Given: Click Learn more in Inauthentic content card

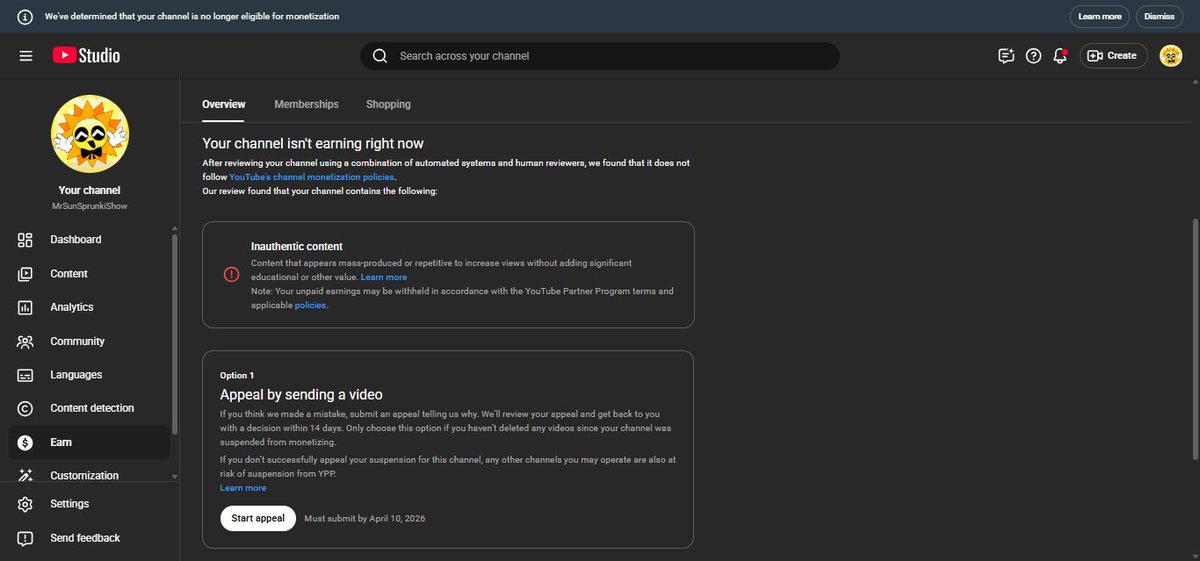Looking at the screenshot, I should pos(384,277).
